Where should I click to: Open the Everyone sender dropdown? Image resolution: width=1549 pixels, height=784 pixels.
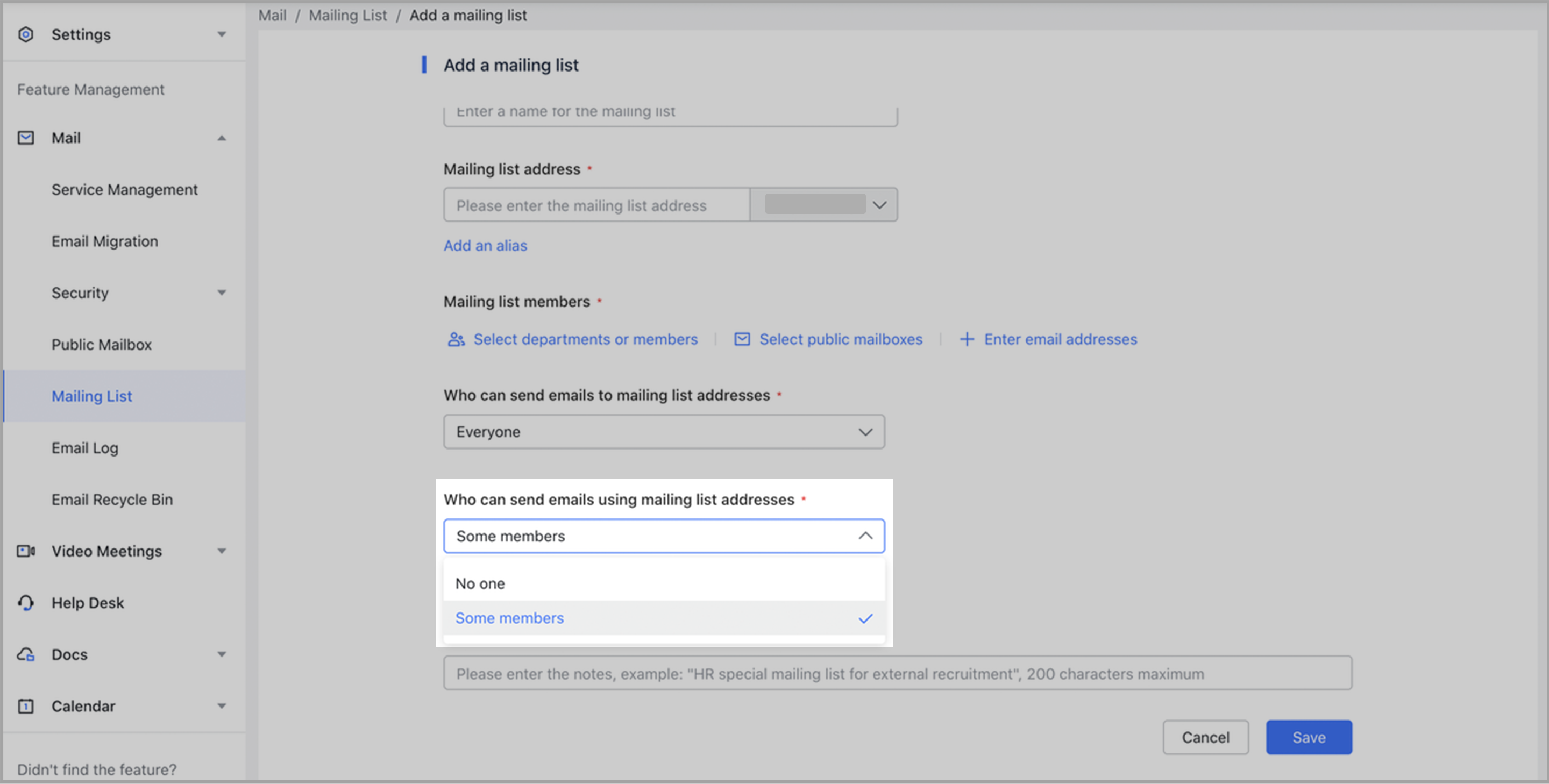coord(664,432)
